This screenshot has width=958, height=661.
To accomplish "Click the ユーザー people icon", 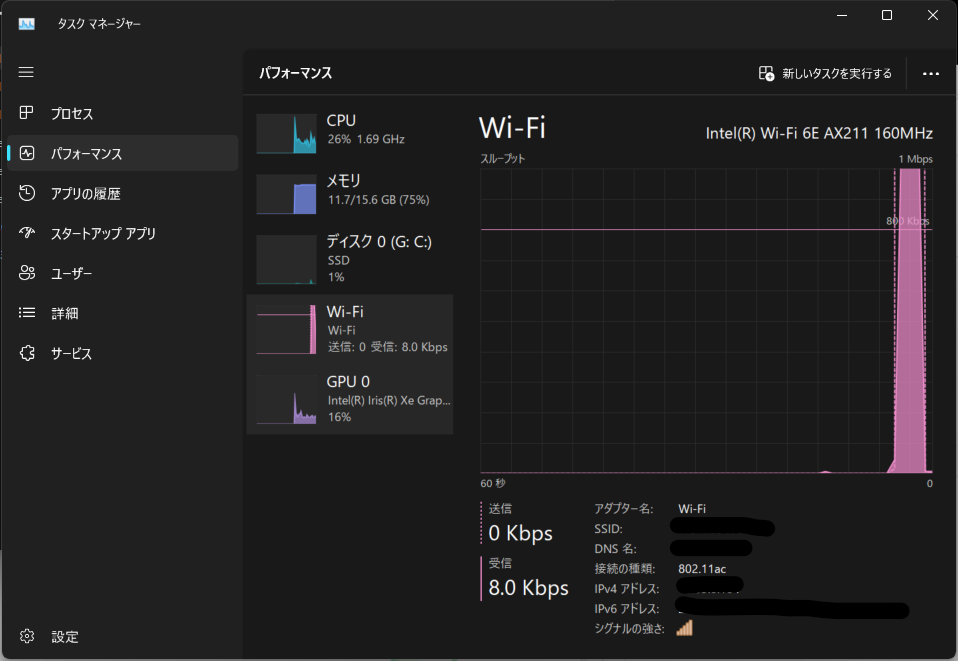I will point(26,273).
